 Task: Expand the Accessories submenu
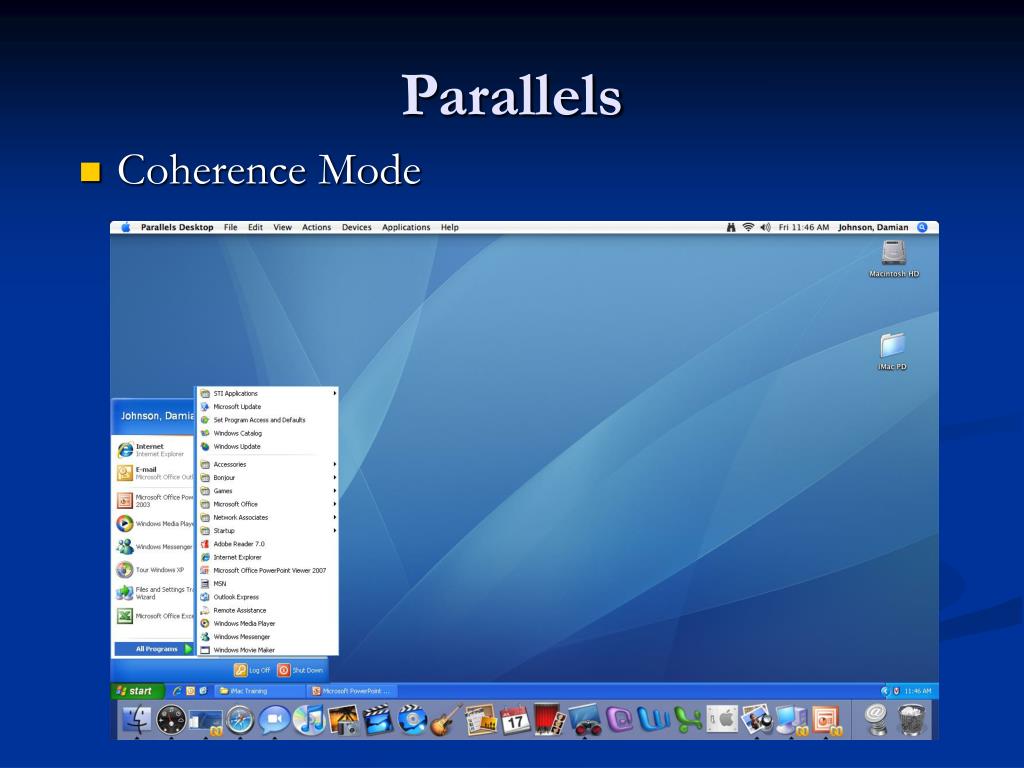pyautogui.click(x=268, y=464)
